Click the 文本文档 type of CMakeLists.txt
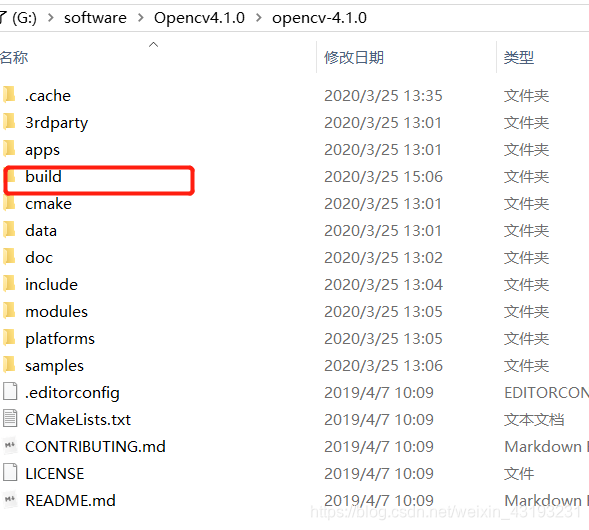Viewport: 589px width, 530px height. point(534,420)
